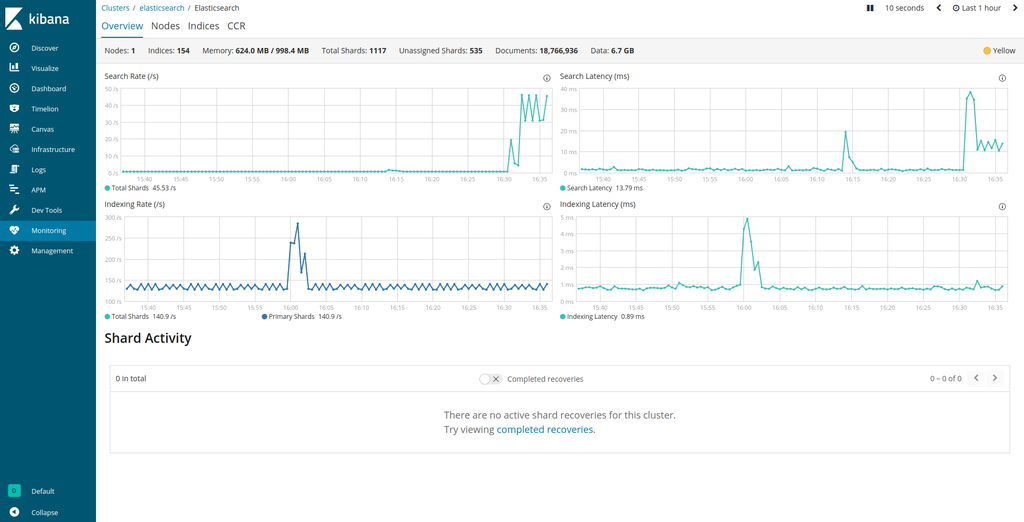Viewport: 1024px width, 522px height.
Task: Switch to the Nodes tab
Action: click(165, 26)
